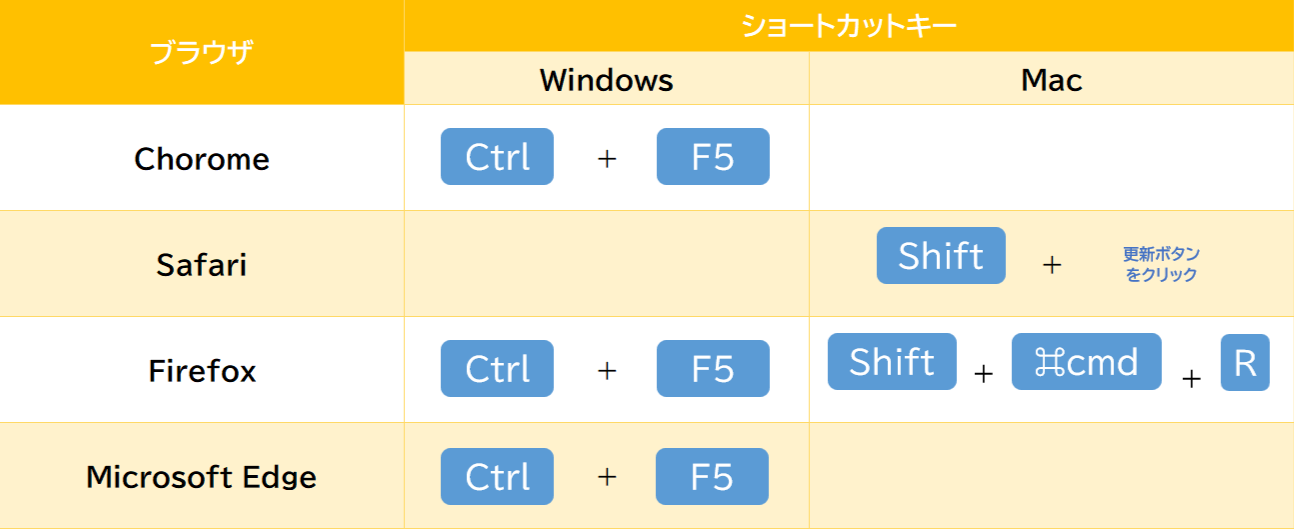Click the F5 key in Microsoft Edge row

click(713, 476)
